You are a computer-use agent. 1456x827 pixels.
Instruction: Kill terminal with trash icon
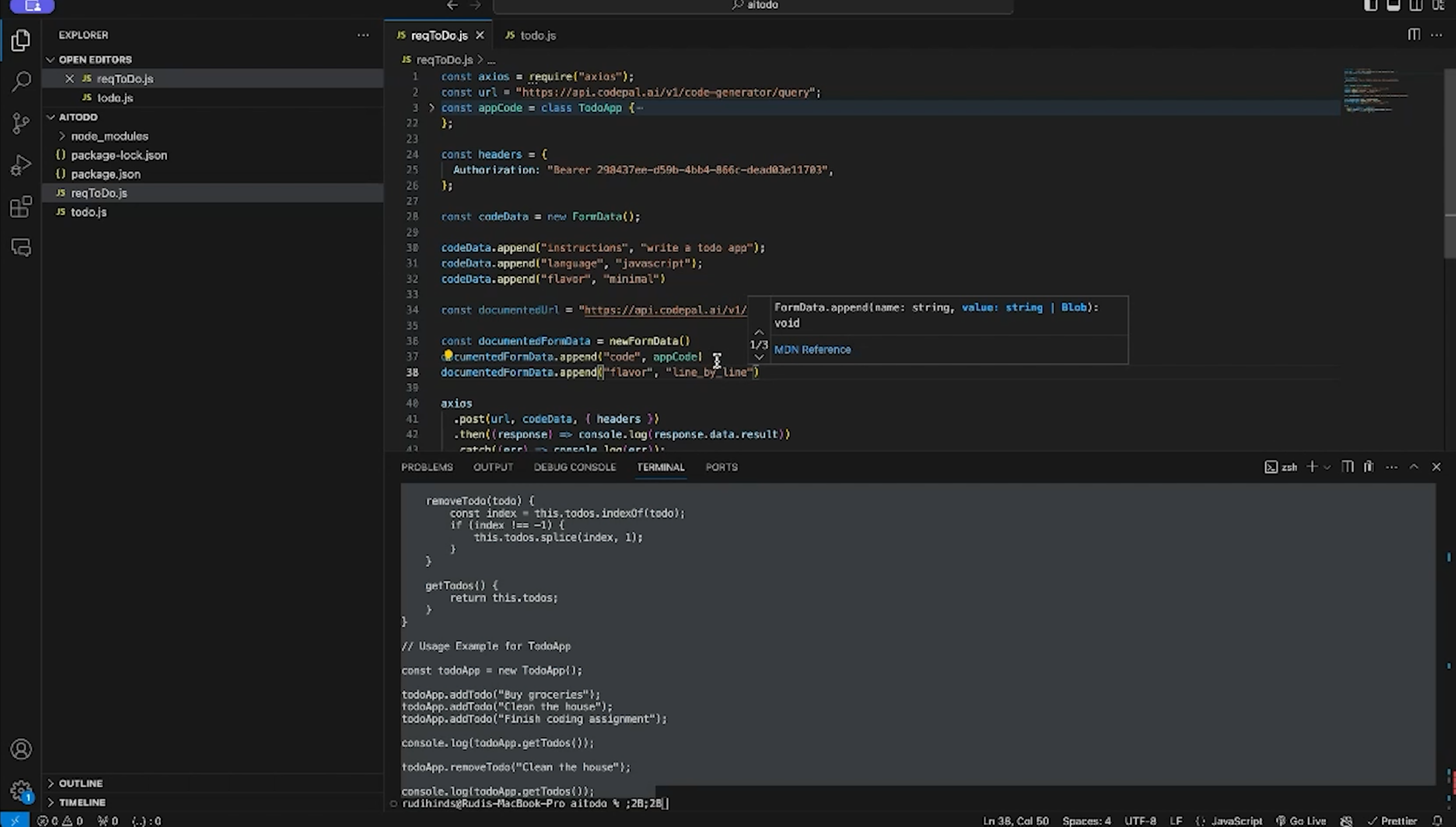pos(1369,467)
